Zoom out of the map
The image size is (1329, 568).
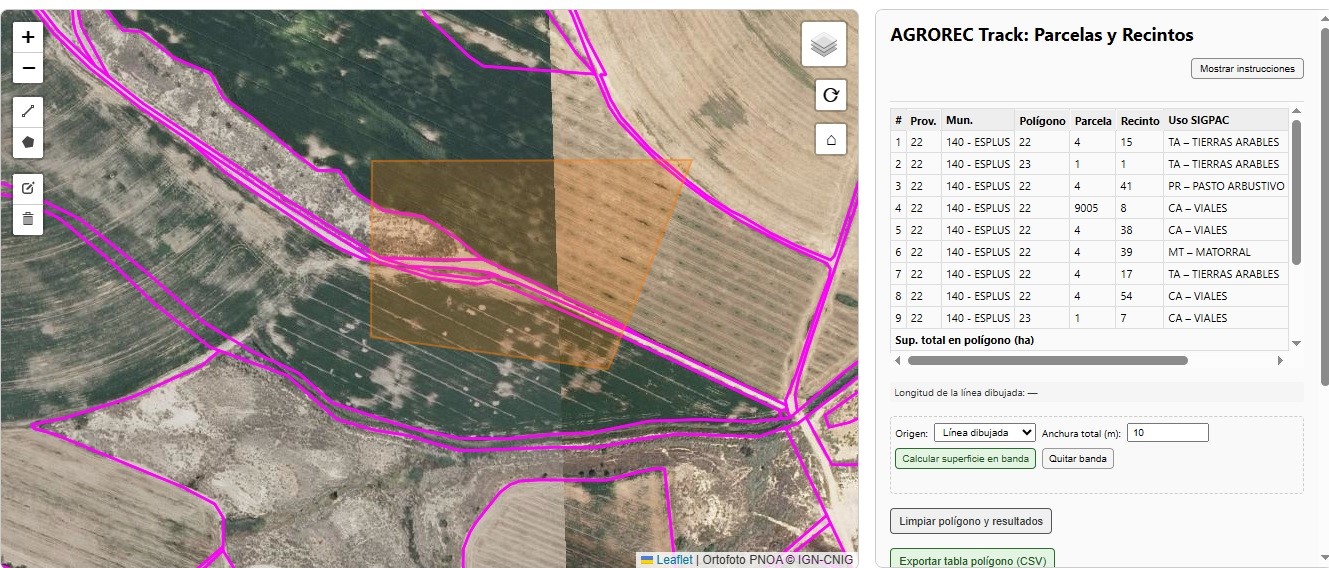point(28,68)
